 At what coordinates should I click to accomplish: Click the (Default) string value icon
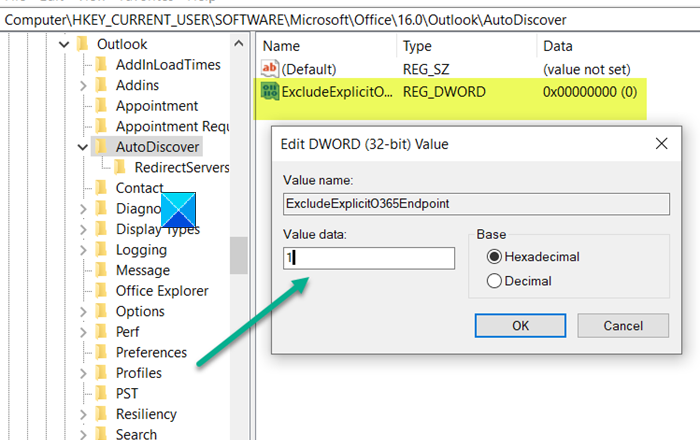pos(270,69)
